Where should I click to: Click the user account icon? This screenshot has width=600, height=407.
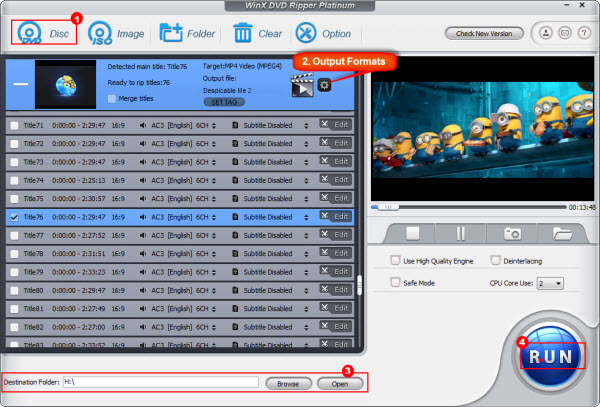tap(546, 33)
